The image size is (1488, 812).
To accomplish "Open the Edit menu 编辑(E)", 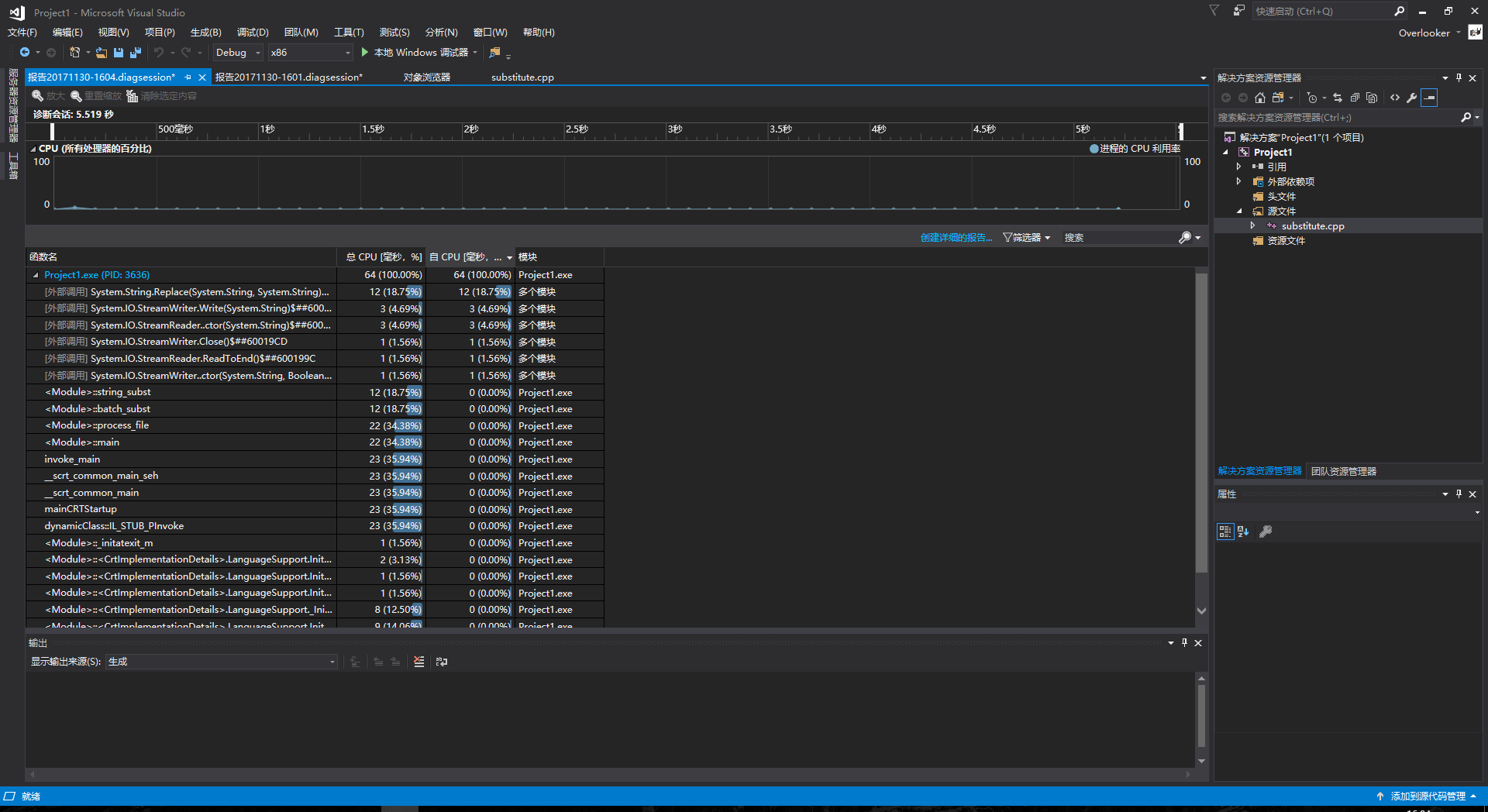I will tap(67, 33).
